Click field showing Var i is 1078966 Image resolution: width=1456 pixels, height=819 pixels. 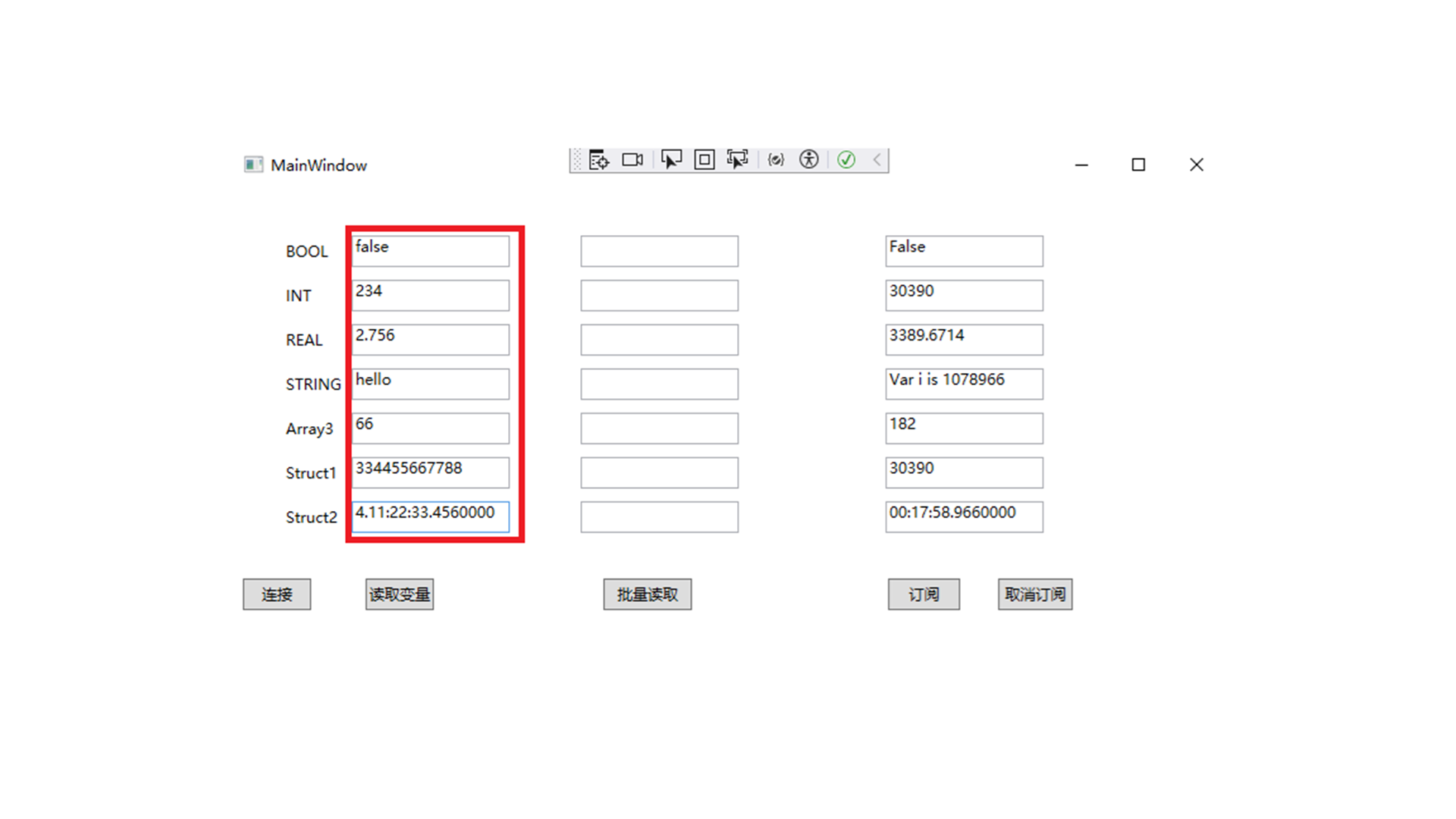click(x=963, y=384)
